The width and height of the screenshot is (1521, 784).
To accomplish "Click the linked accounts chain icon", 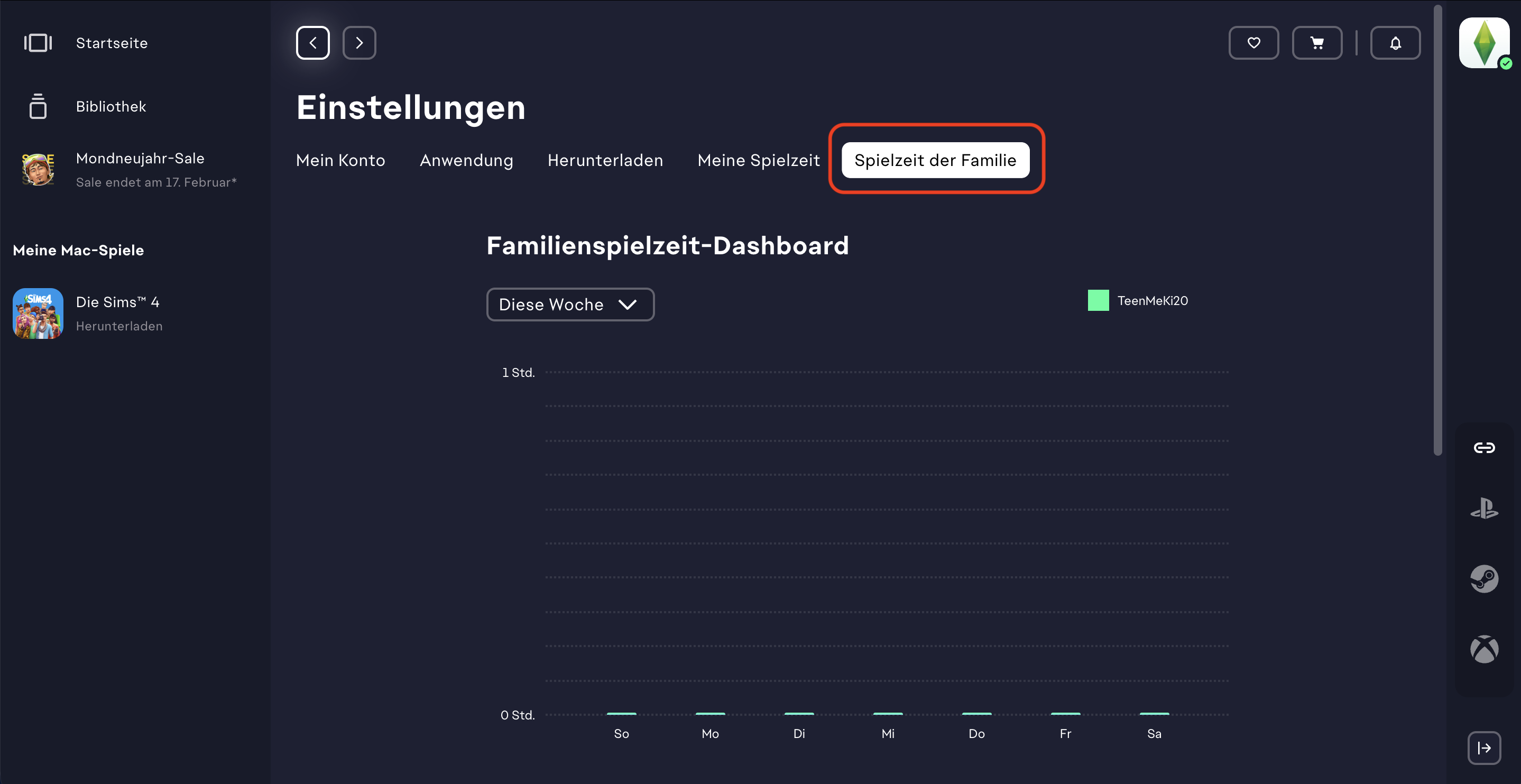I will 1484,447.
